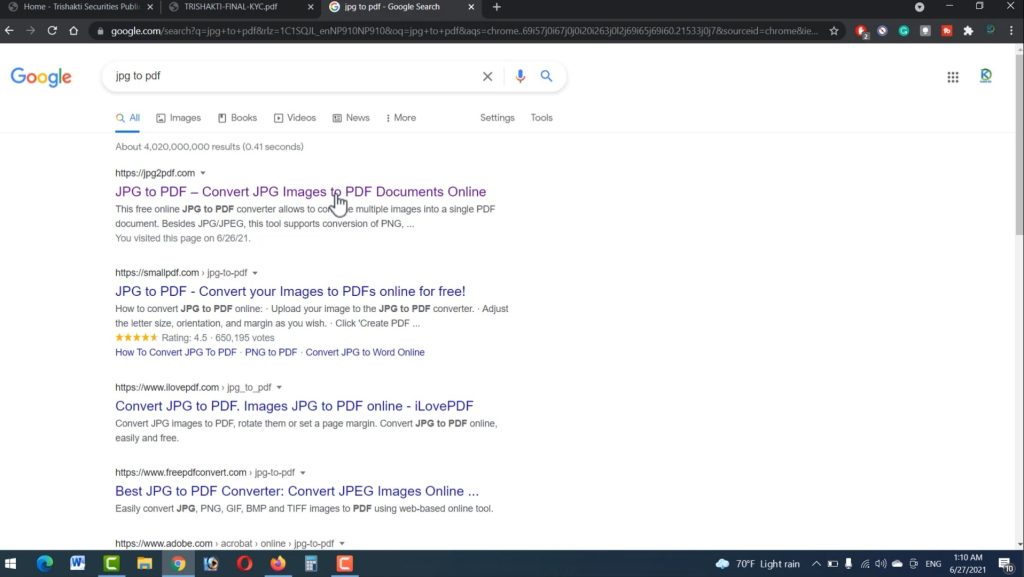The image size is (1024, 577).
Task: Select the All search results tab
Action: click(x=127, y=118)
